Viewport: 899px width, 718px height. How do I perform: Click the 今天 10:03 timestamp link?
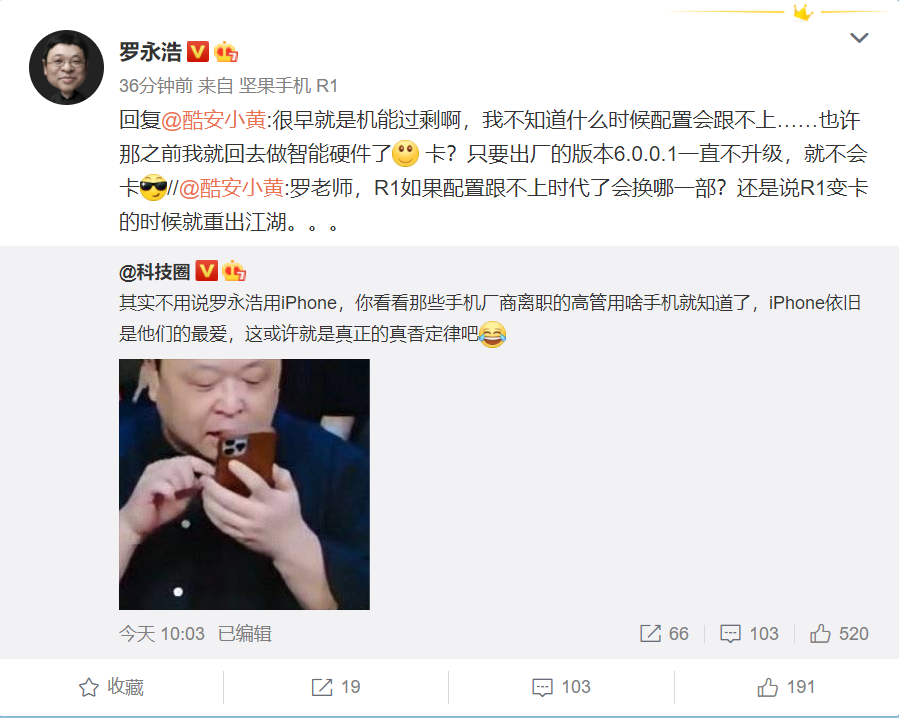point(162,634)
